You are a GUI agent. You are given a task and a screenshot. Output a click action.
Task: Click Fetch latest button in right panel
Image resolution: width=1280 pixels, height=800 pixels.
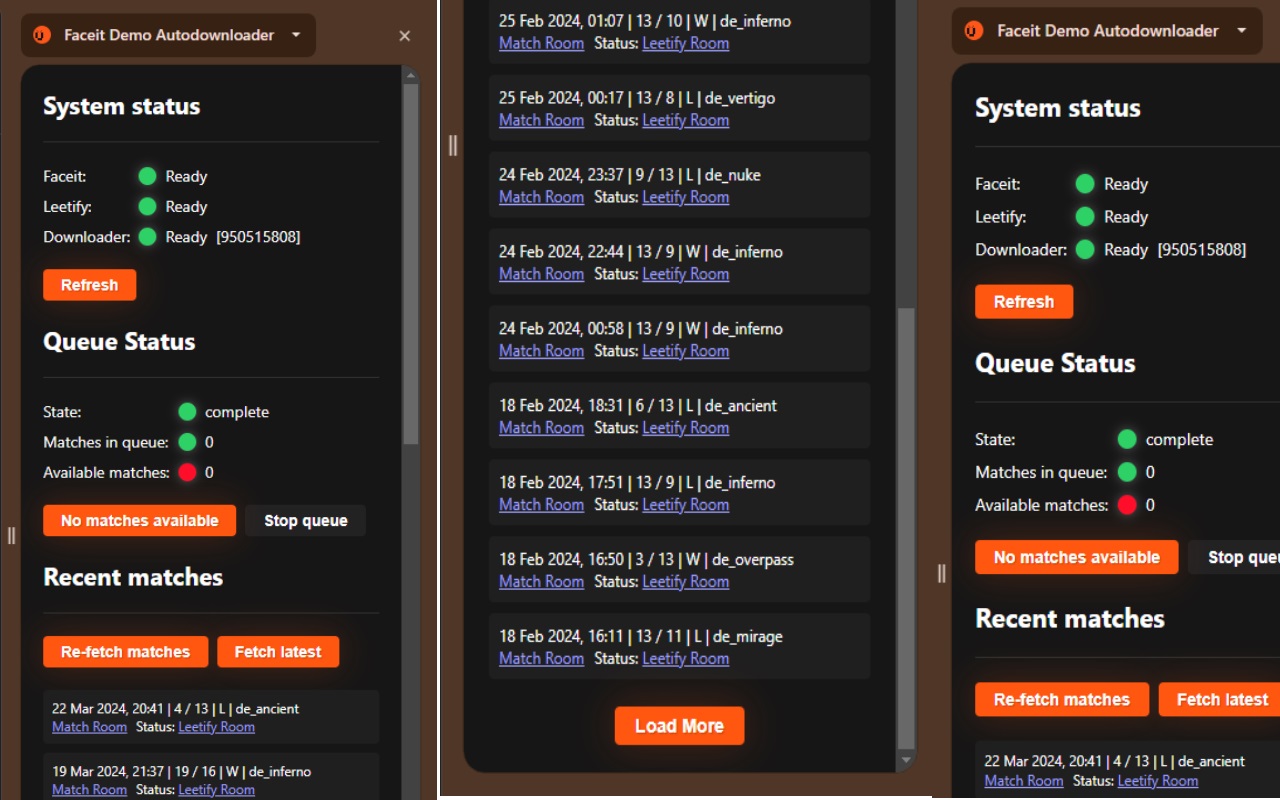coord(1220,699)
